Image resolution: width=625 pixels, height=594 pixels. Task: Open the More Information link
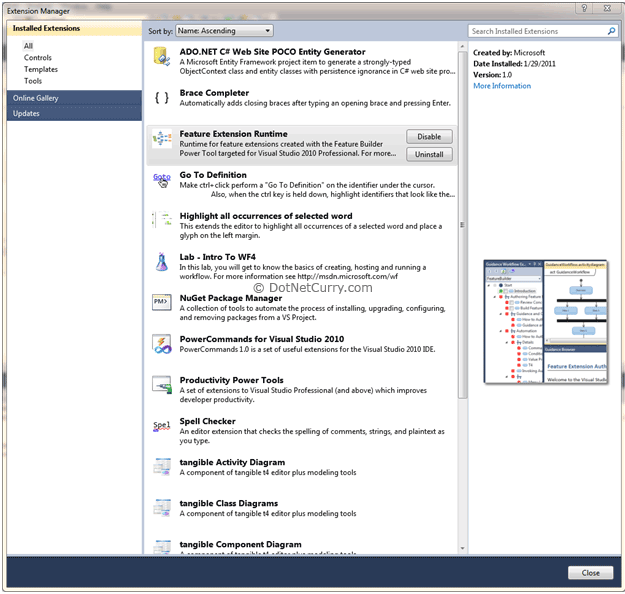(502, 86)
